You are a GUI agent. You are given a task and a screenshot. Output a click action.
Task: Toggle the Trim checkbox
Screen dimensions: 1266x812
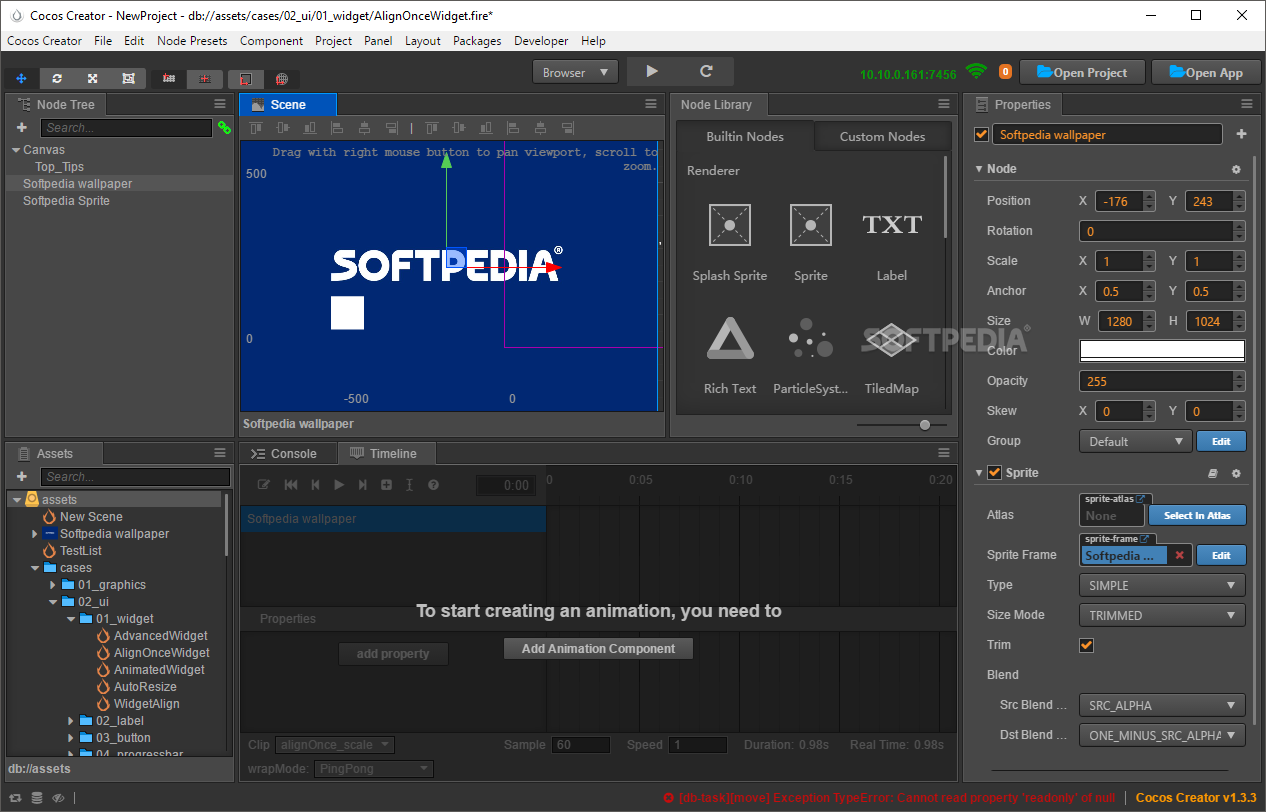coord(1086,645)
